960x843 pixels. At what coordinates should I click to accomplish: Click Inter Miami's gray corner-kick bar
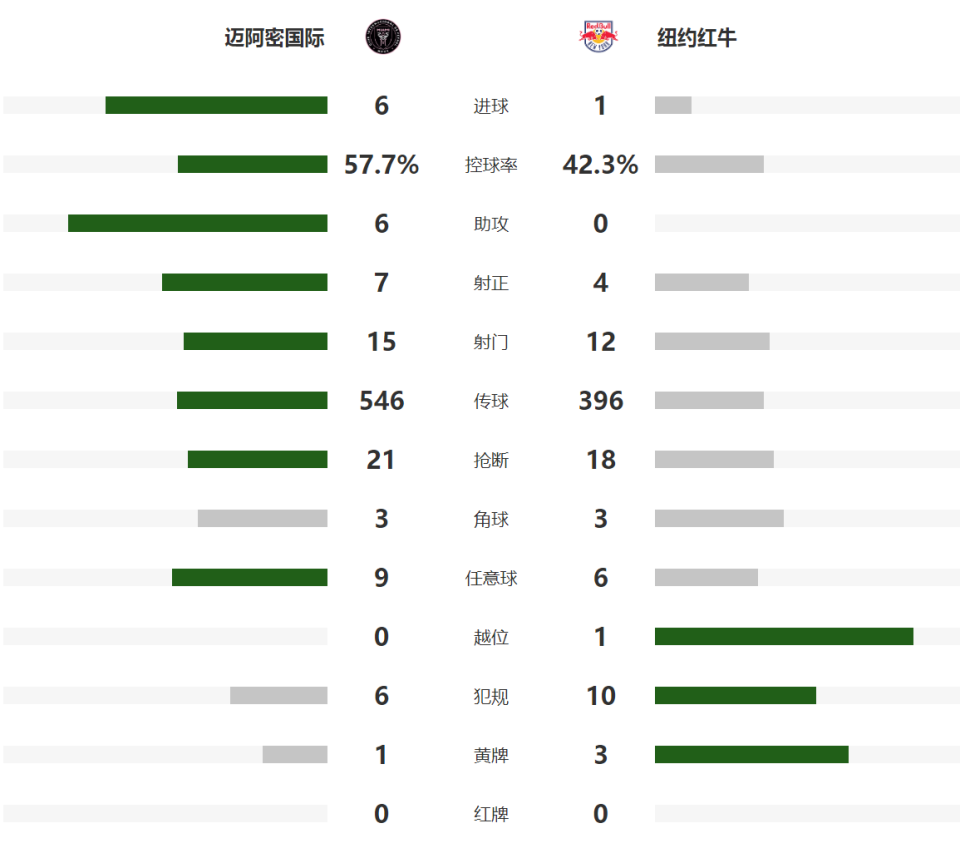click(262, 518)
